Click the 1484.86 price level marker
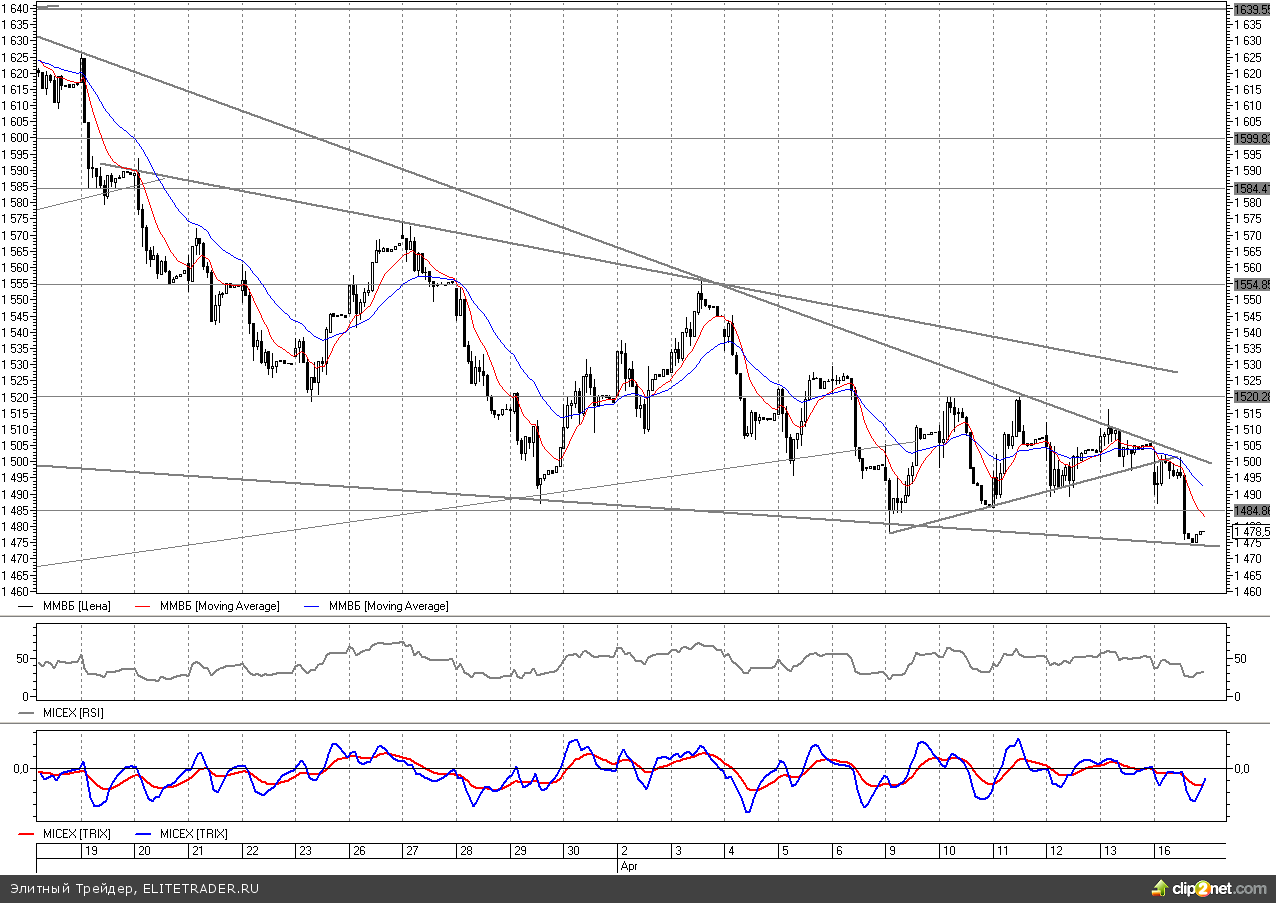The height and width of the screenshot is (903, 1276). pos(1252,510)
